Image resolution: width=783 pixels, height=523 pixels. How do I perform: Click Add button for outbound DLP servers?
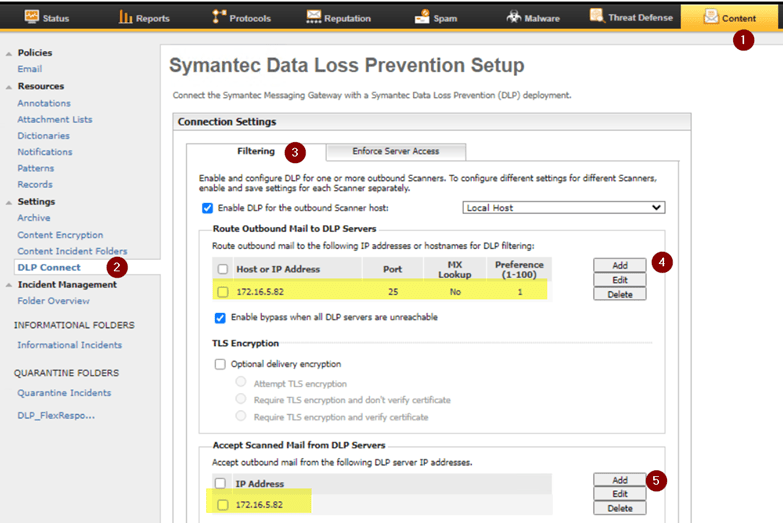pyautogui.click(x=620, y=265)
